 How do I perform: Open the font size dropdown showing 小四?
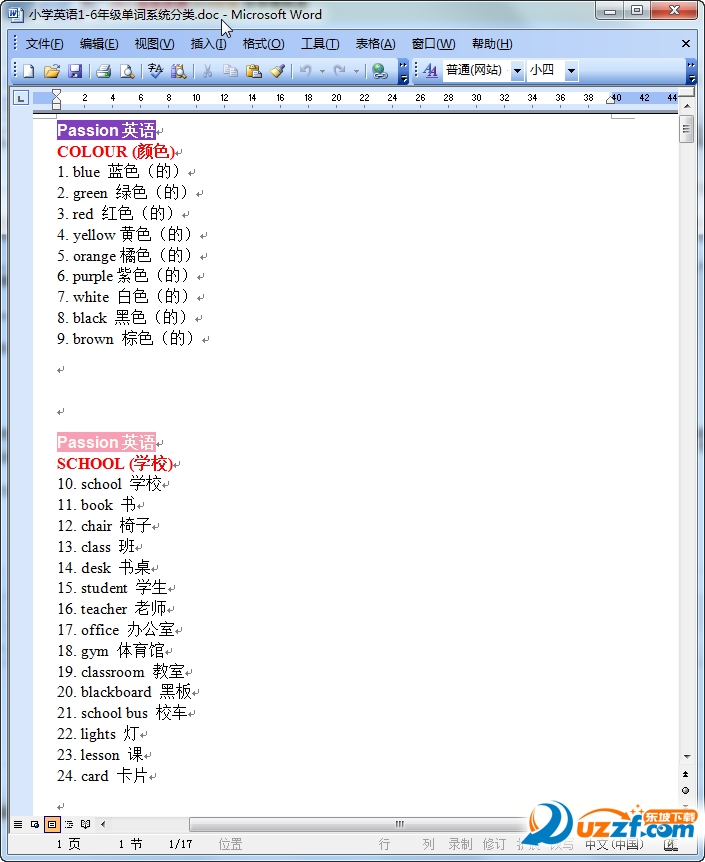pos(571,71)
